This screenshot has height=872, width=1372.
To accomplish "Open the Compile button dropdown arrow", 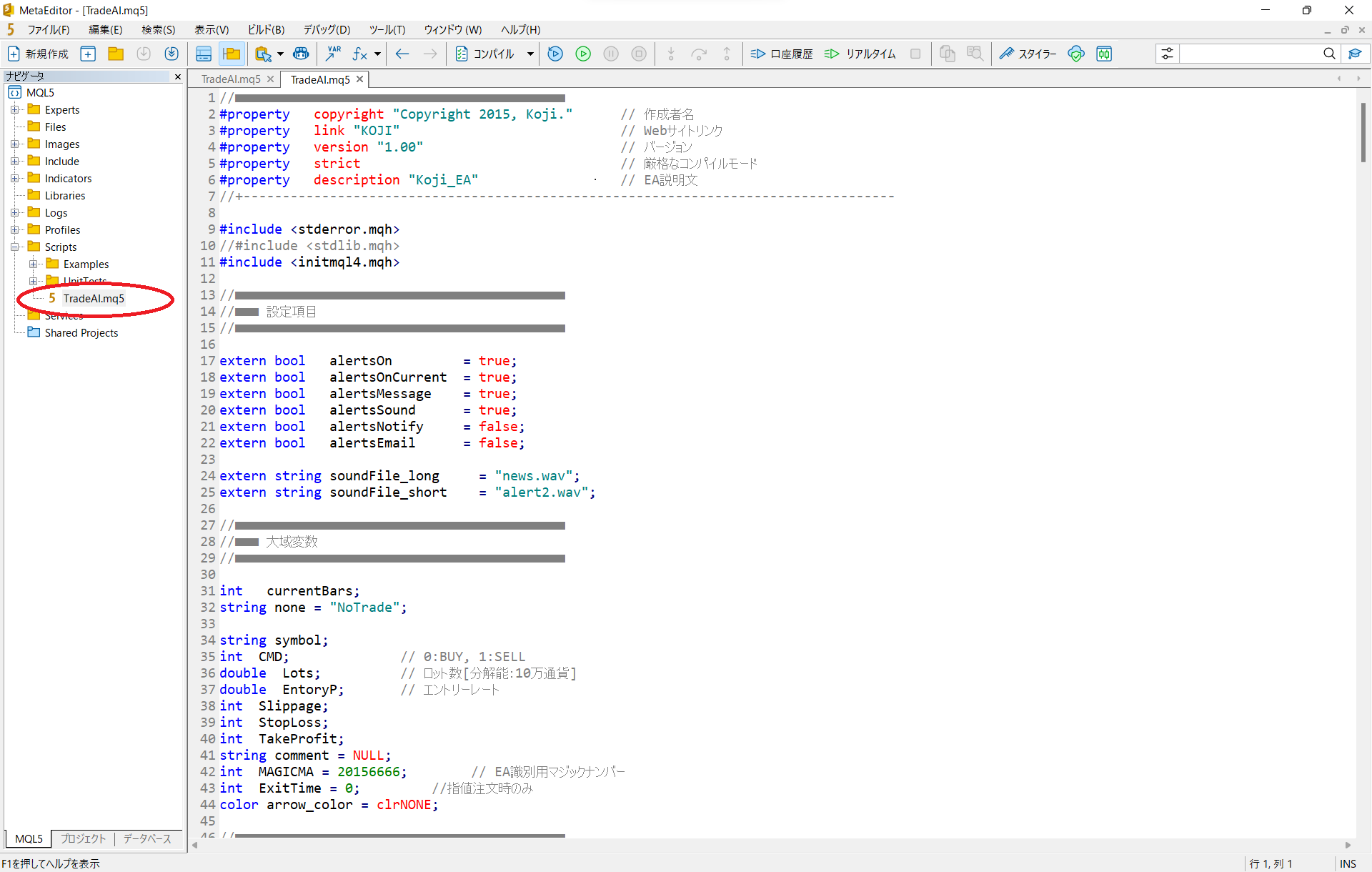I will click(530, 54).
